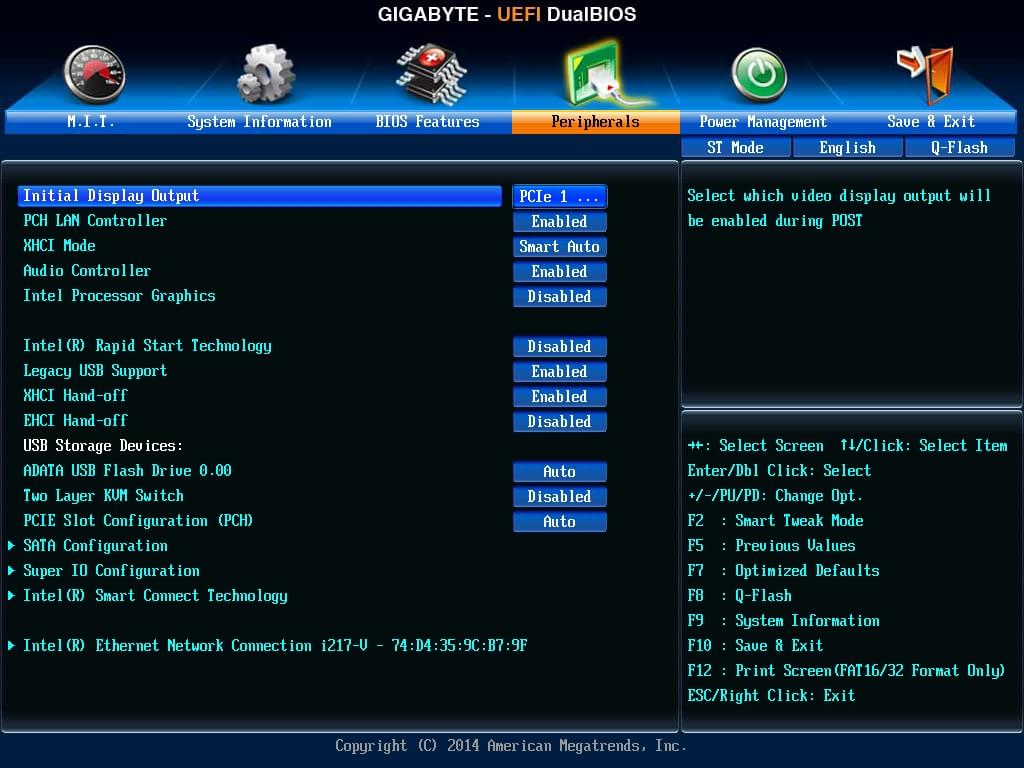Click the Power Management green power icon
1024x768 pixels.
pos(758,74)
